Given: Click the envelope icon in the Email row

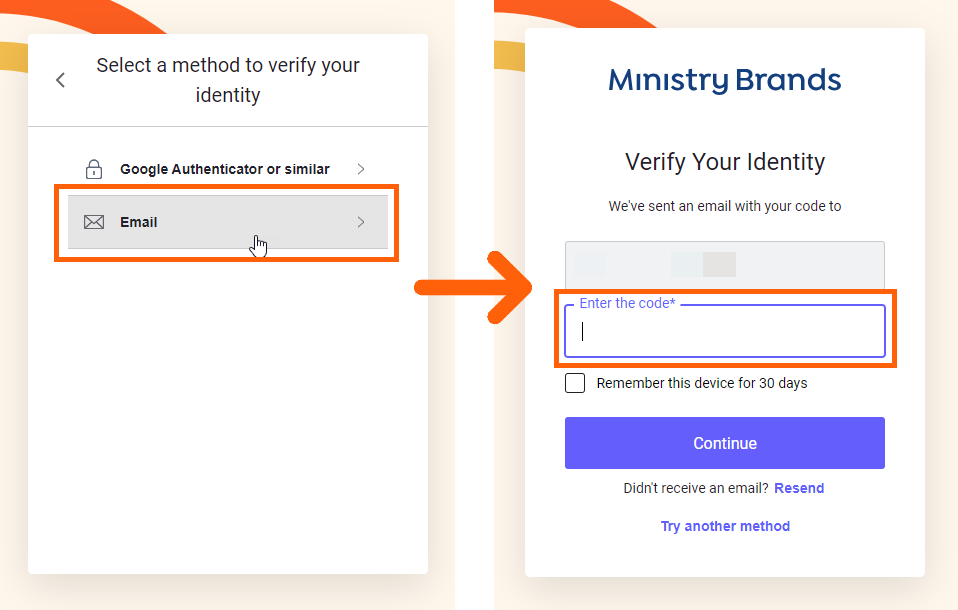Looking at the screenshot, I should click(94, 222).
